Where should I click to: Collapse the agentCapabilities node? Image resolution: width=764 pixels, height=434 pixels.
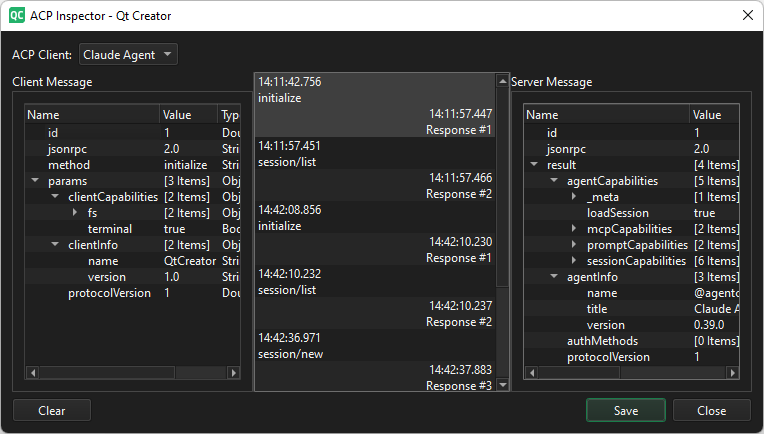click(x=554, y=181)
